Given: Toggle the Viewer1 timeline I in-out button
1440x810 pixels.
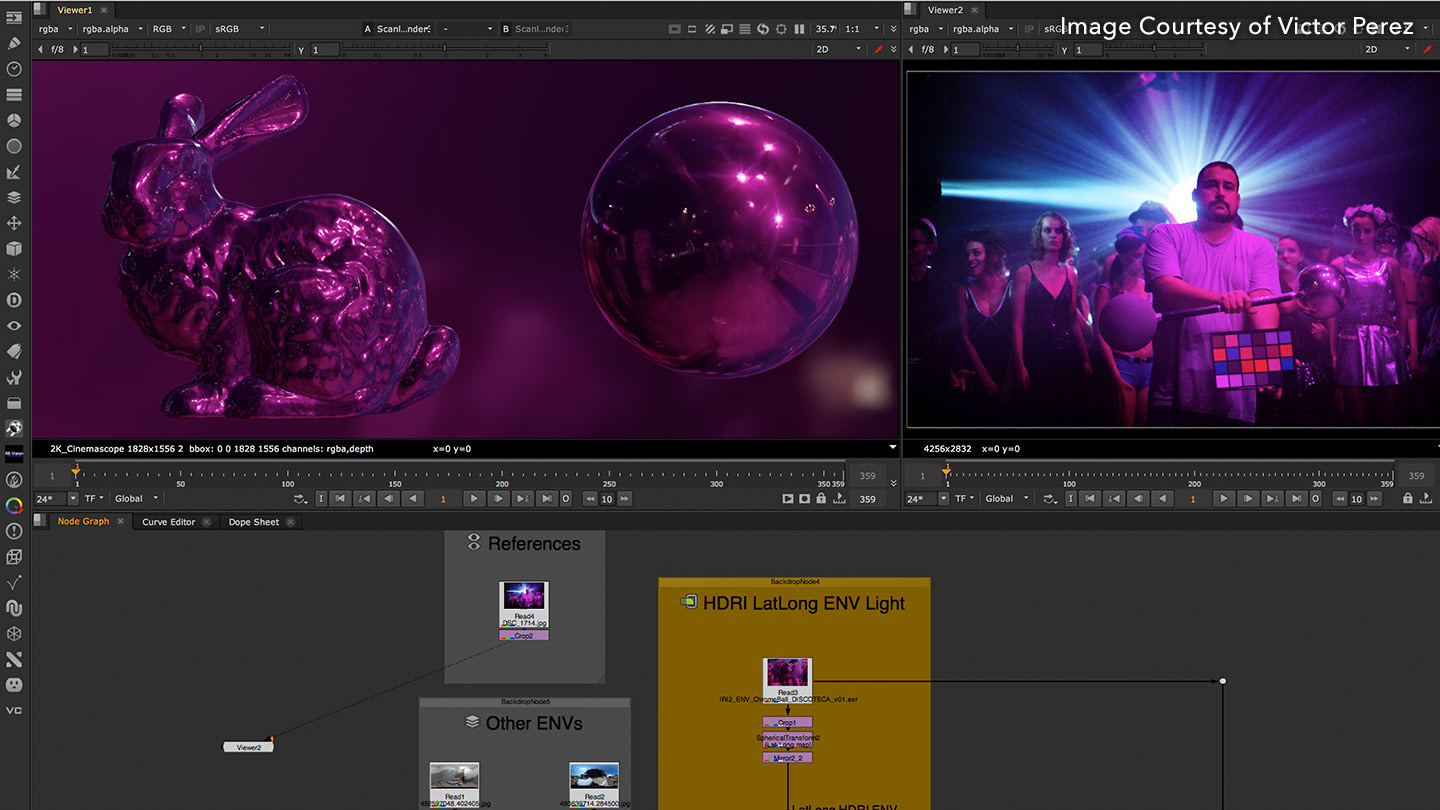Looking at the screenshot, I should click(x=321, y=498).
